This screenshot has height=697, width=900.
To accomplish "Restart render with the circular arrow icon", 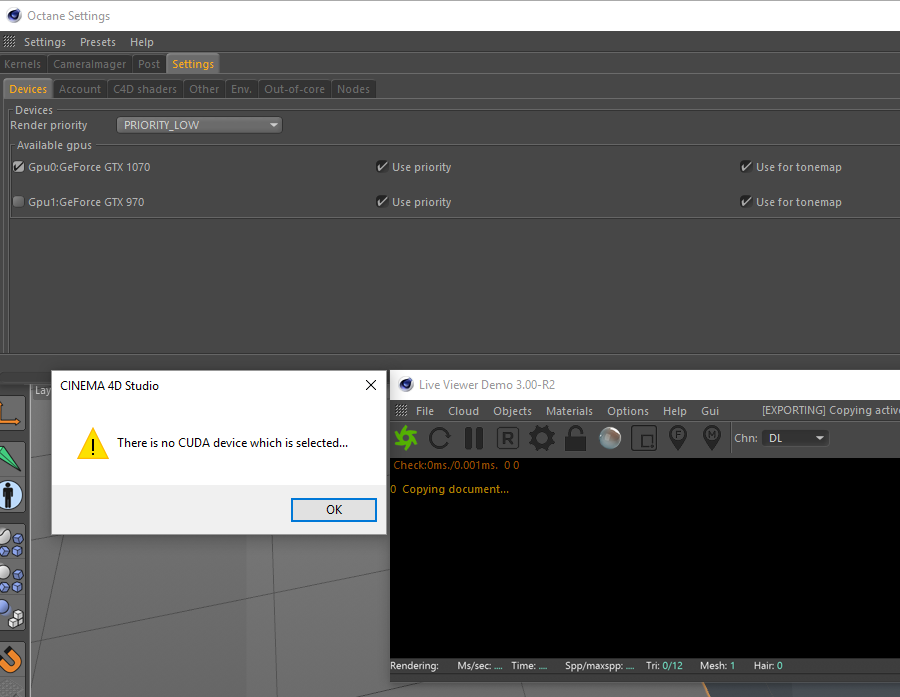I will (x=440, y=438).
